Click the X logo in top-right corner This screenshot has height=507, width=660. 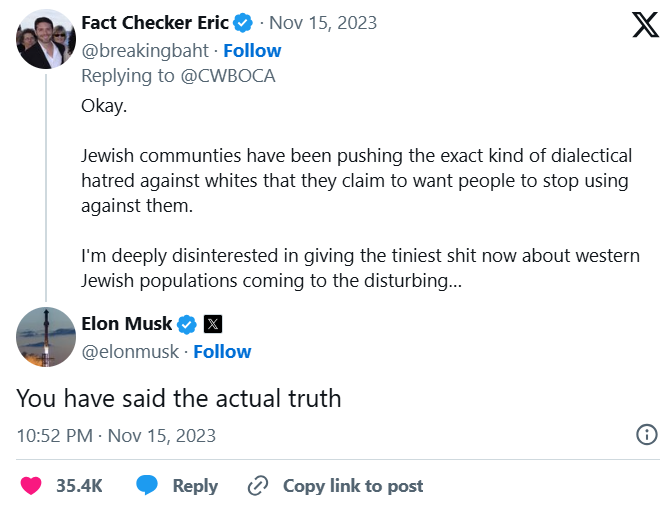632,24
